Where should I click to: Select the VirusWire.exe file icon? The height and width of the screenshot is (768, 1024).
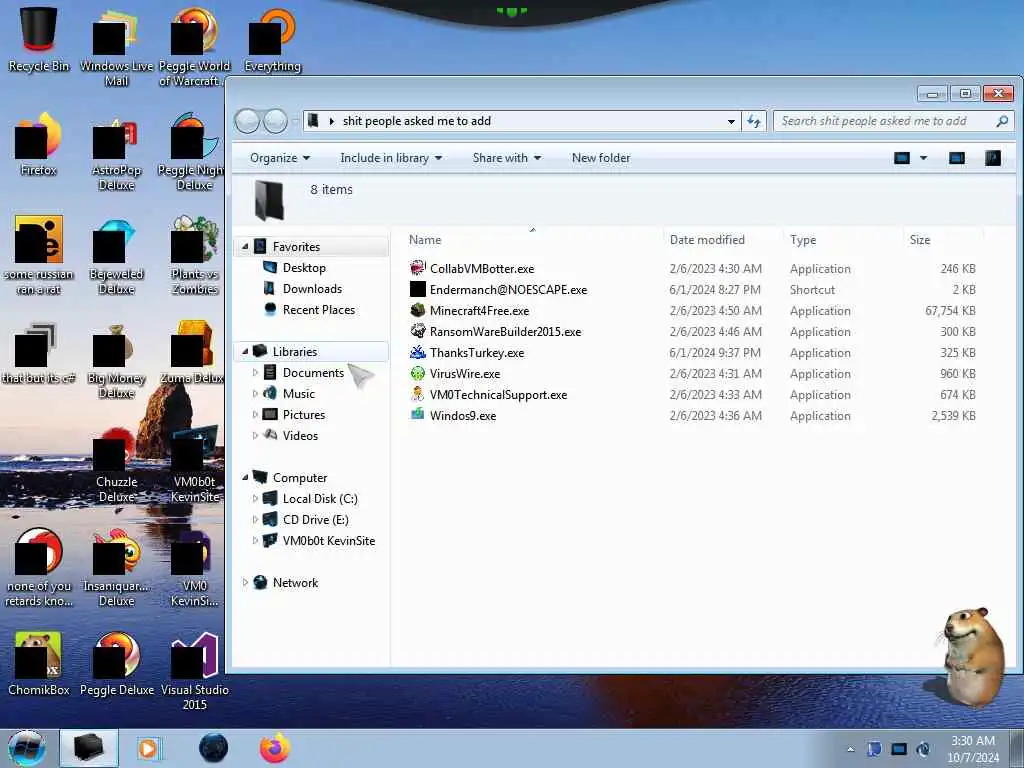point(417,373)
